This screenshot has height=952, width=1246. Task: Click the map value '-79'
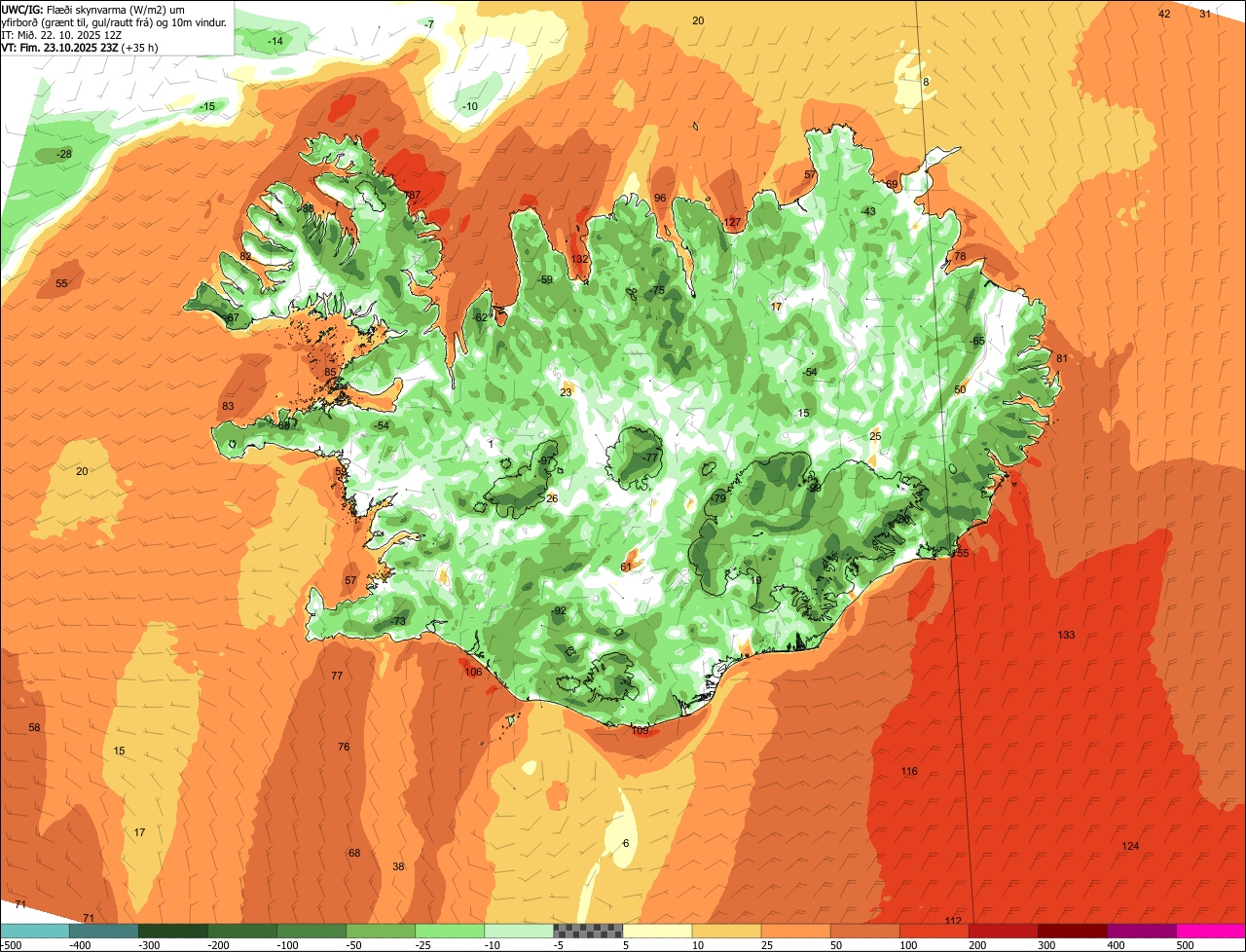(x=718, y=498)
